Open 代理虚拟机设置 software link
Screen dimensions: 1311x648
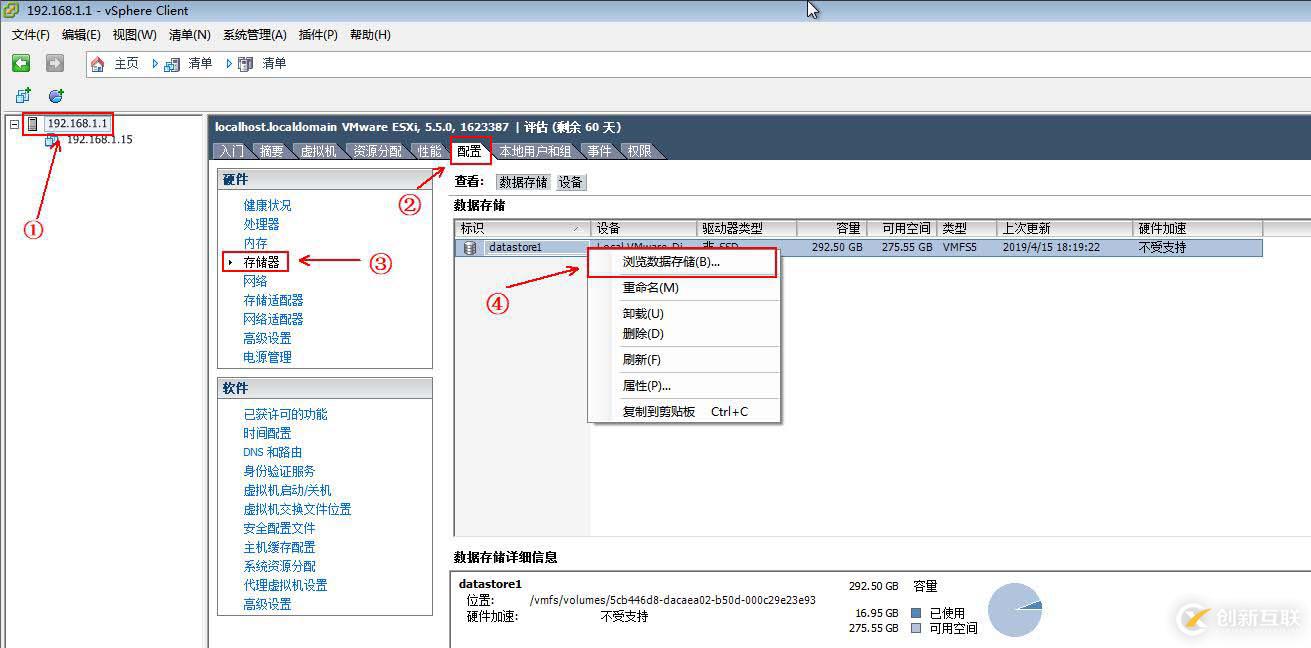pos(285,585)
